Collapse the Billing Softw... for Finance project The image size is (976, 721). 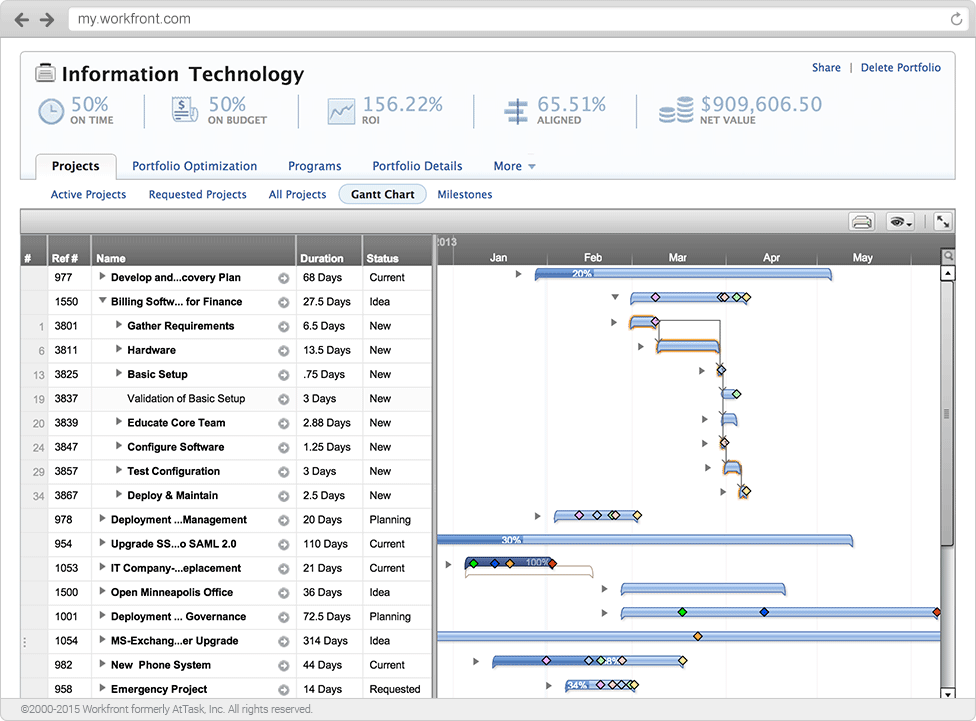point(102,300)
